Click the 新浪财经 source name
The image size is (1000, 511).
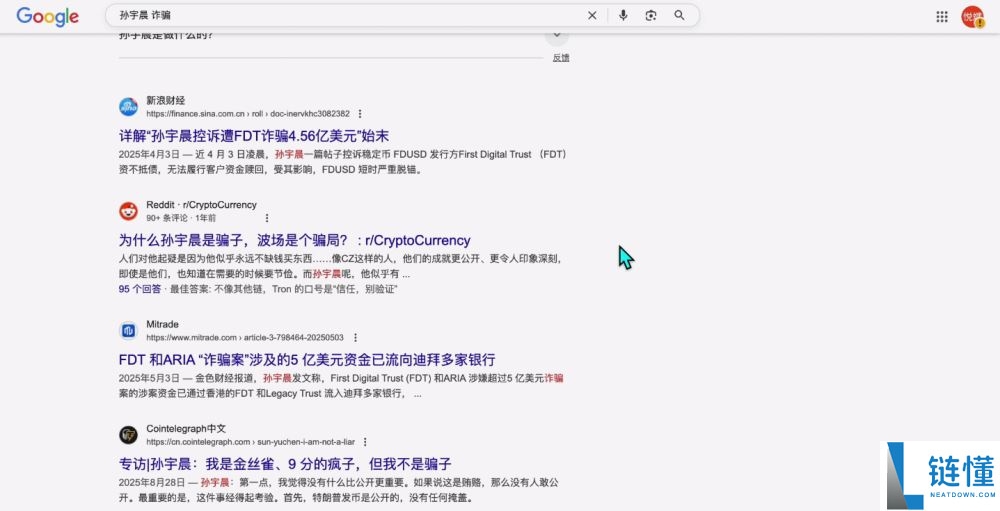[x=166, y=100]
